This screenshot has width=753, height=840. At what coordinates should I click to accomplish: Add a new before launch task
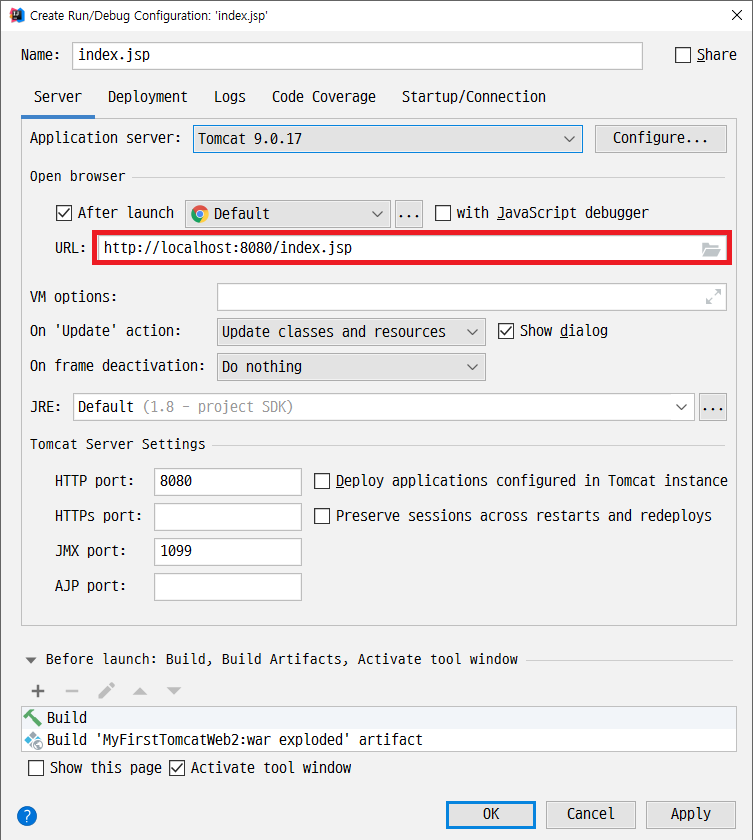38,691
